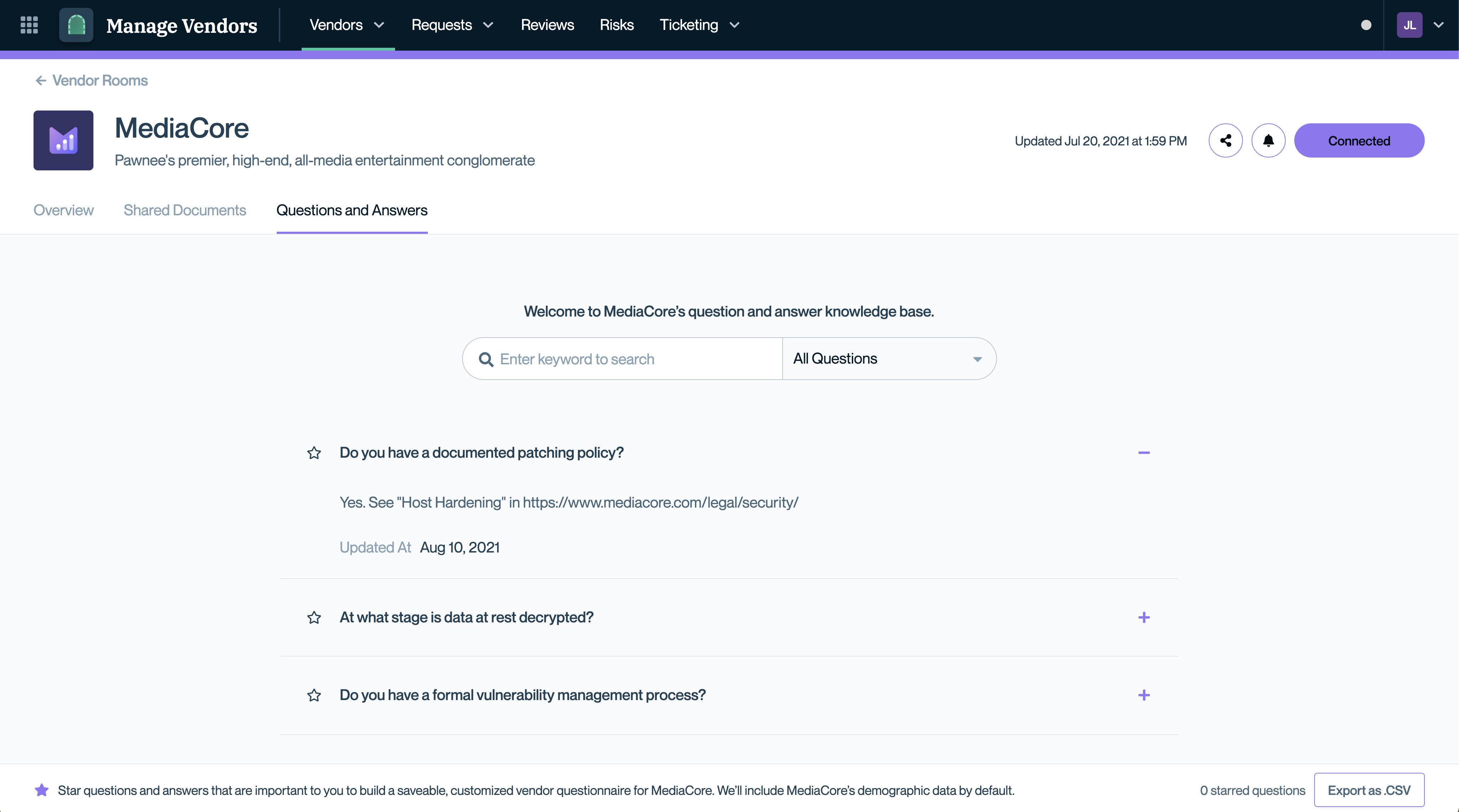Star the documented patching policy question
1459x812 pixels.
[314, 453]
